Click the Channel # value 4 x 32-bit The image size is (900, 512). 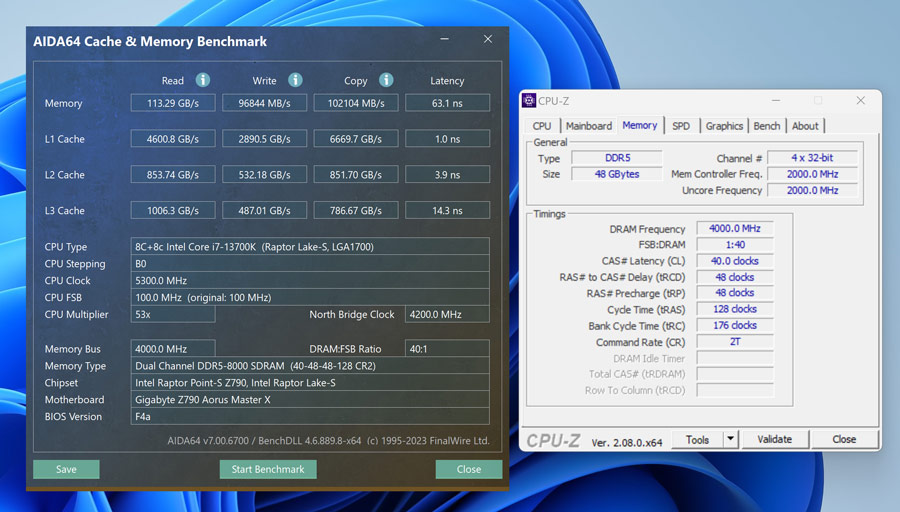point(812,157)
